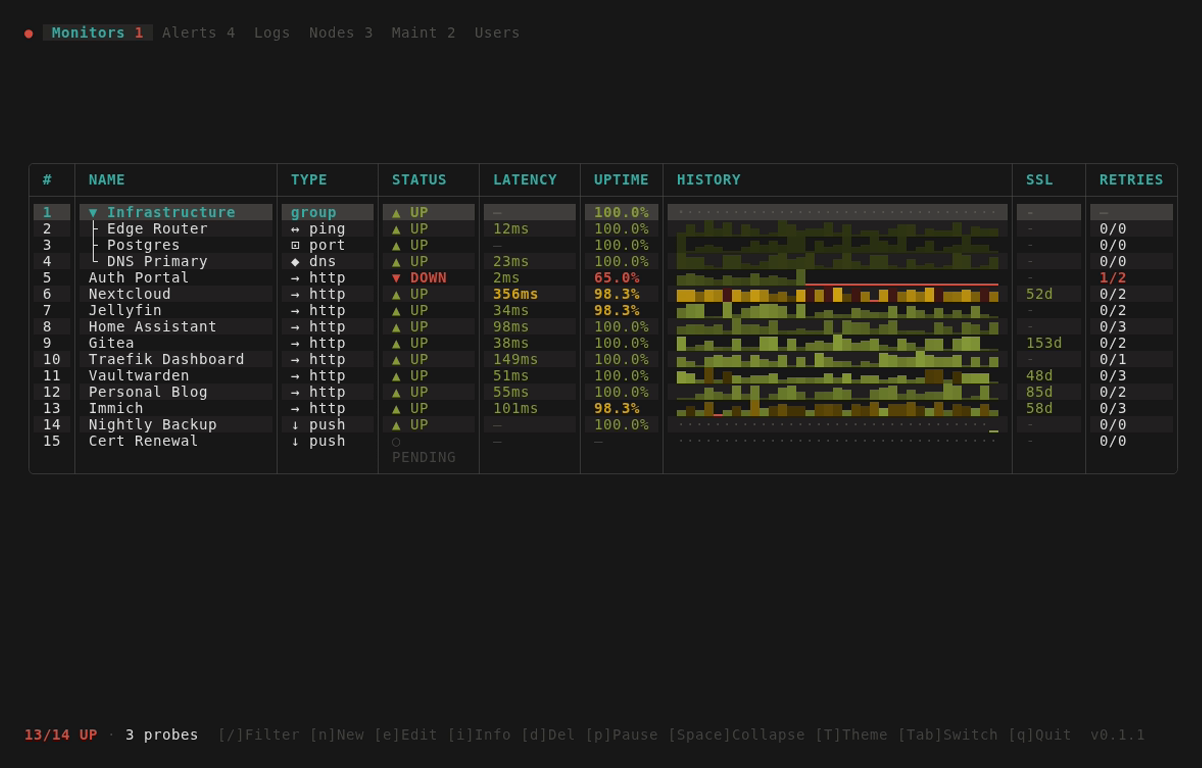Select the Edge Router tree row
The height and width of the screenshot is (768, 1202).
coord(148,229)
